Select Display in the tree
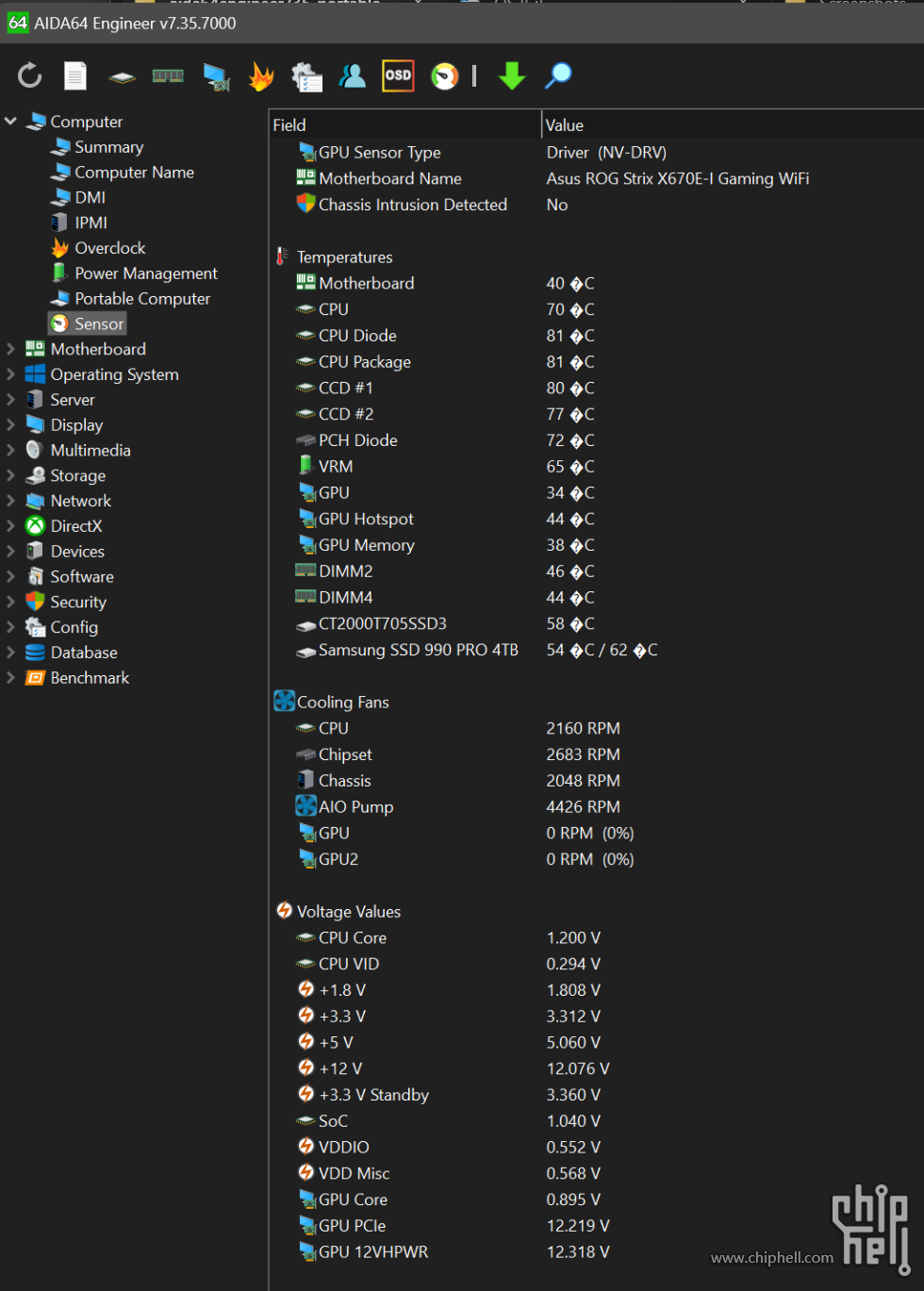This screenshot has height=1291, width=924. pyautogui.click(x=64, y=425)
